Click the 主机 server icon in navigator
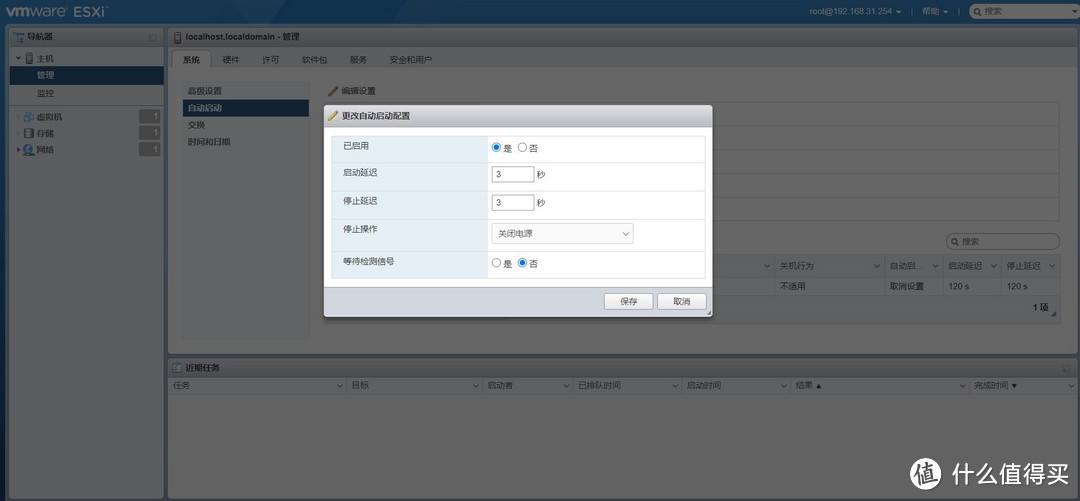Image resolution: width=1080 pixels, height=501 pixels. coord(29,59)
